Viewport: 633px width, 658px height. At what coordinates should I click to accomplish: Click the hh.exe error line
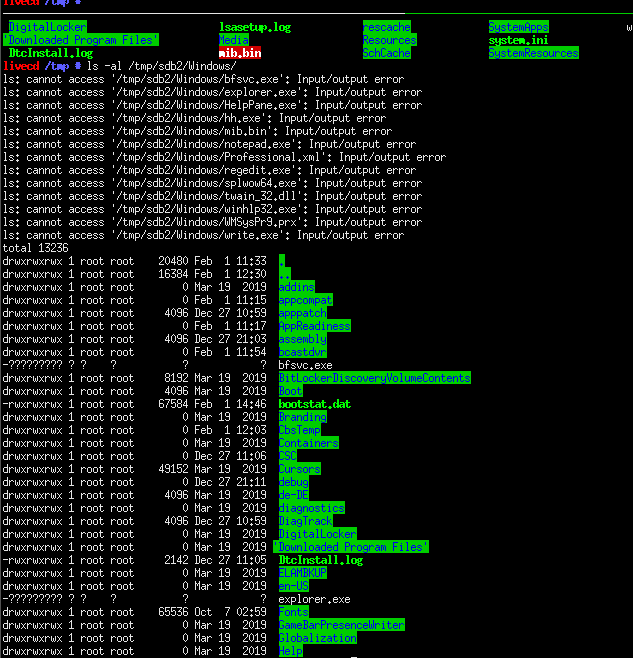pyautogui.click(x=194, y=118)
